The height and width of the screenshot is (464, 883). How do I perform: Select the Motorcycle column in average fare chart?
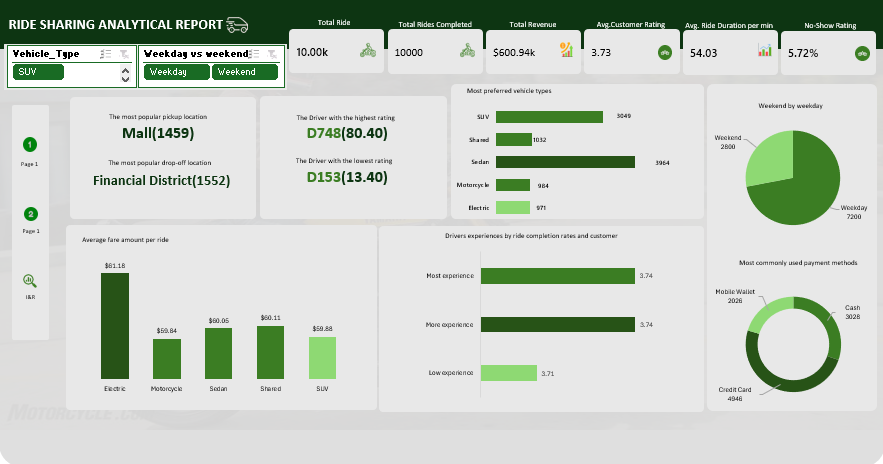167,359
